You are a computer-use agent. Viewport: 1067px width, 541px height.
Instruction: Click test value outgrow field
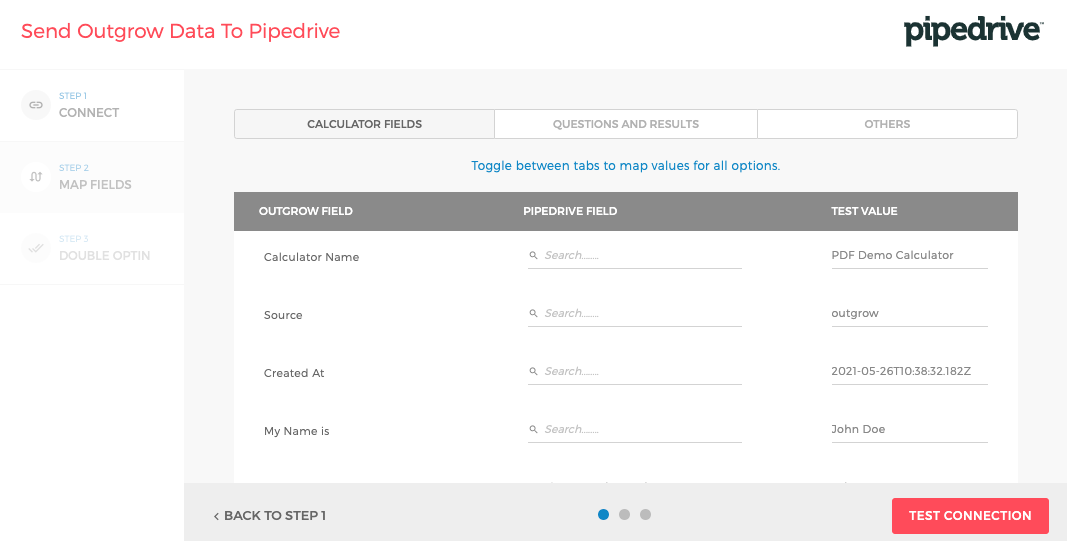(909, 314)
